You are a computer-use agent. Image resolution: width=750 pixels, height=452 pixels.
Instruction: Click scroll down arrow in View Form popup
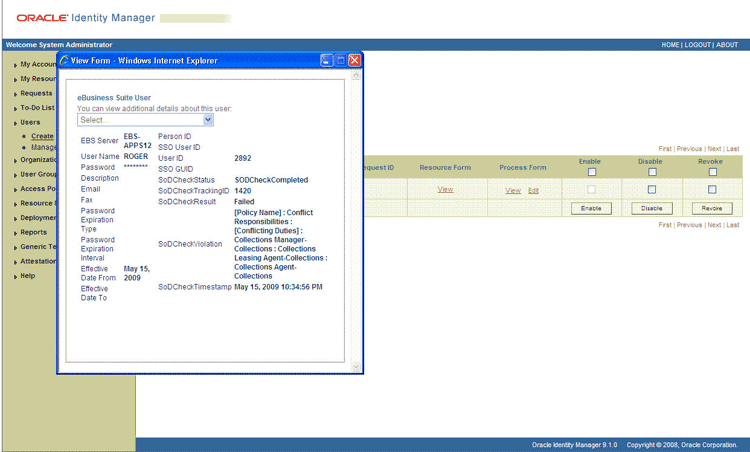[x=355, y=367]
